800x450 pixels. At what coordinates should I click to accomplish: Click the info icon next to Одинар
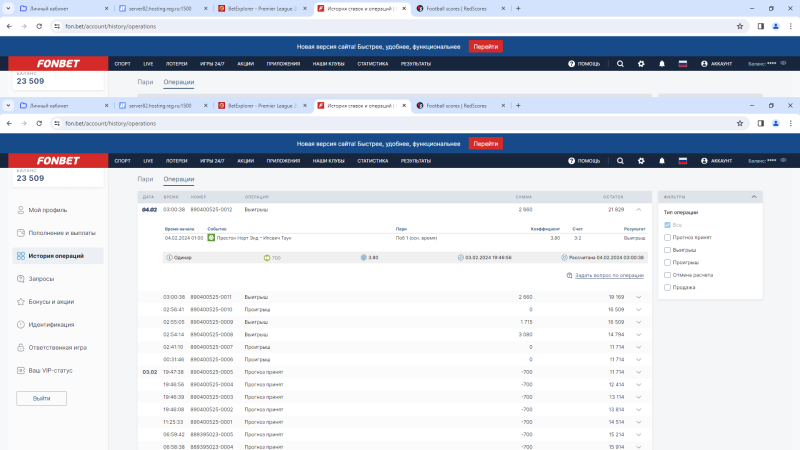pyautogui.click(x=165, y=257)
